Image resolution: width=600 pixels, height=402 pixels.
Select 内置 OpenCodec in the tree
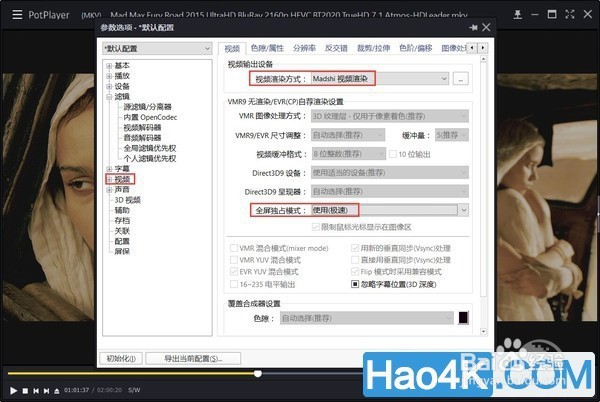150,117
